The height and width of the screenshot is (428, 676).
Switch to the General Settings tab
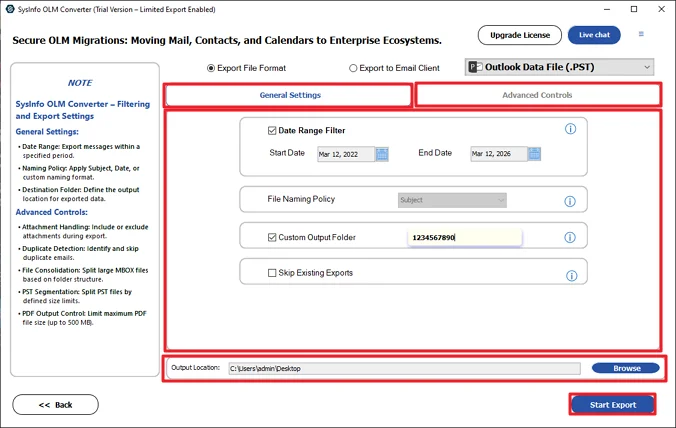tap(288, 95)
